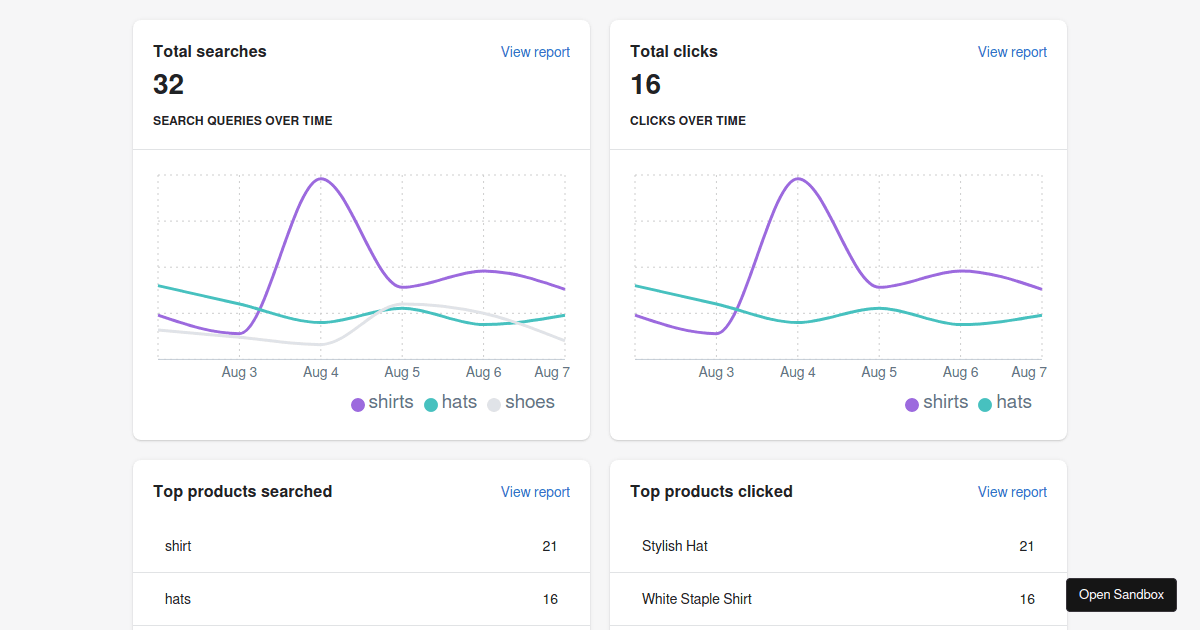
Task: Click the purple shirts legend dot on searches chart
Action: [358, 403]
